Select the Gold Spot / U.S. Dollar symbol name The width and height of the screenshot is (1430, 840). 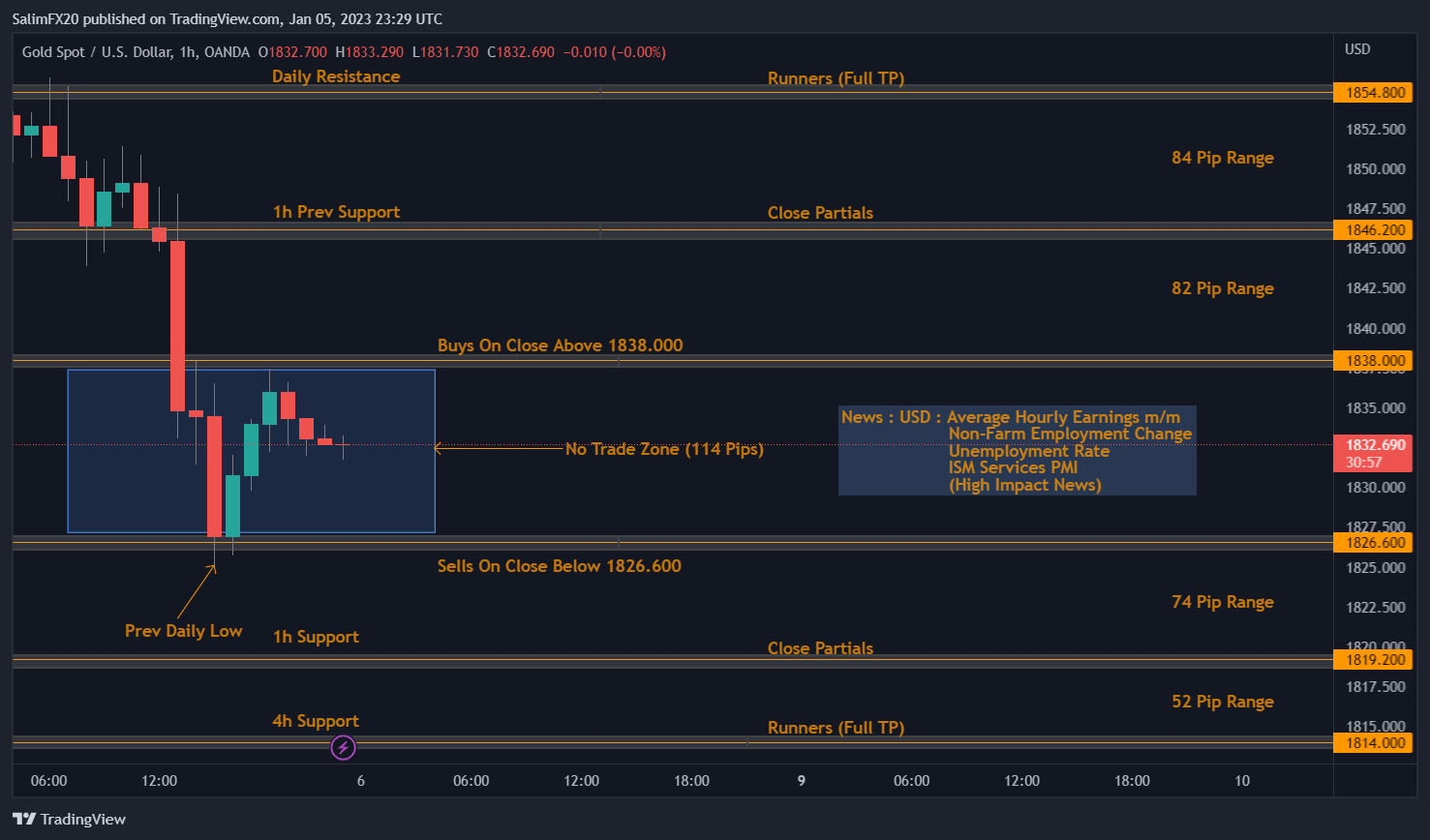97,52
